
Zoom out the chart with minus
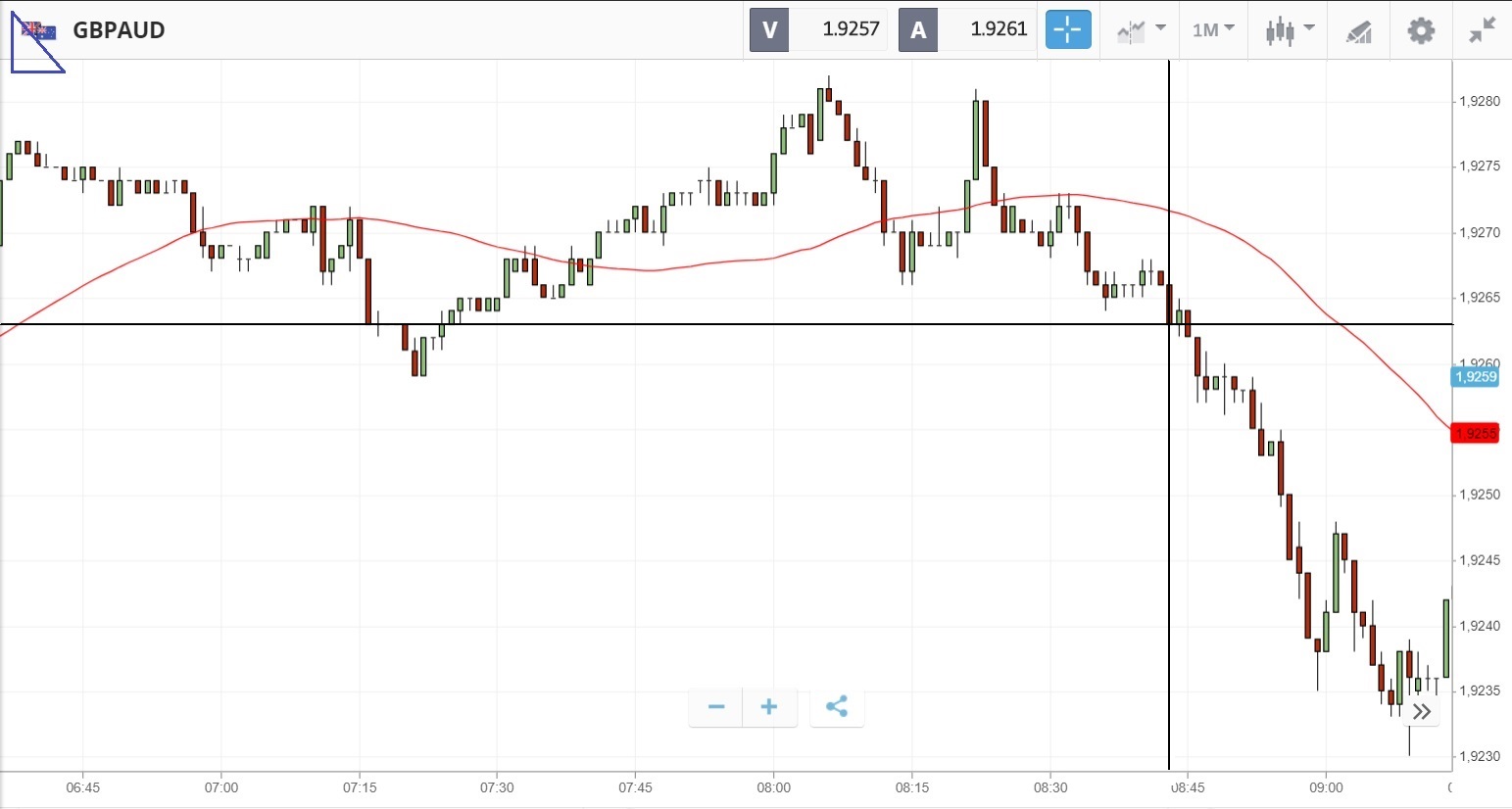pyautogui.click(x=716, y=707)
